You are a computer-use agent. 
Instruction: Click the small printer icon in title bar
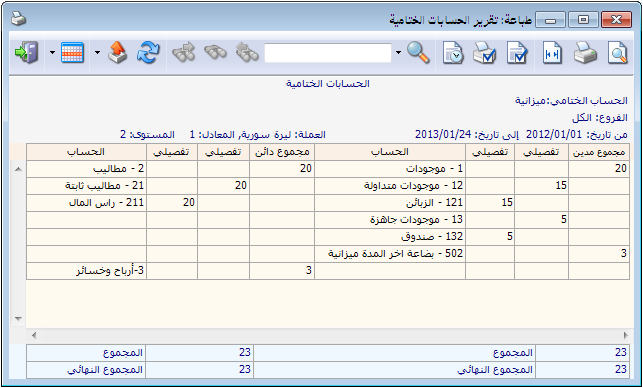click(x=18, y=19)
